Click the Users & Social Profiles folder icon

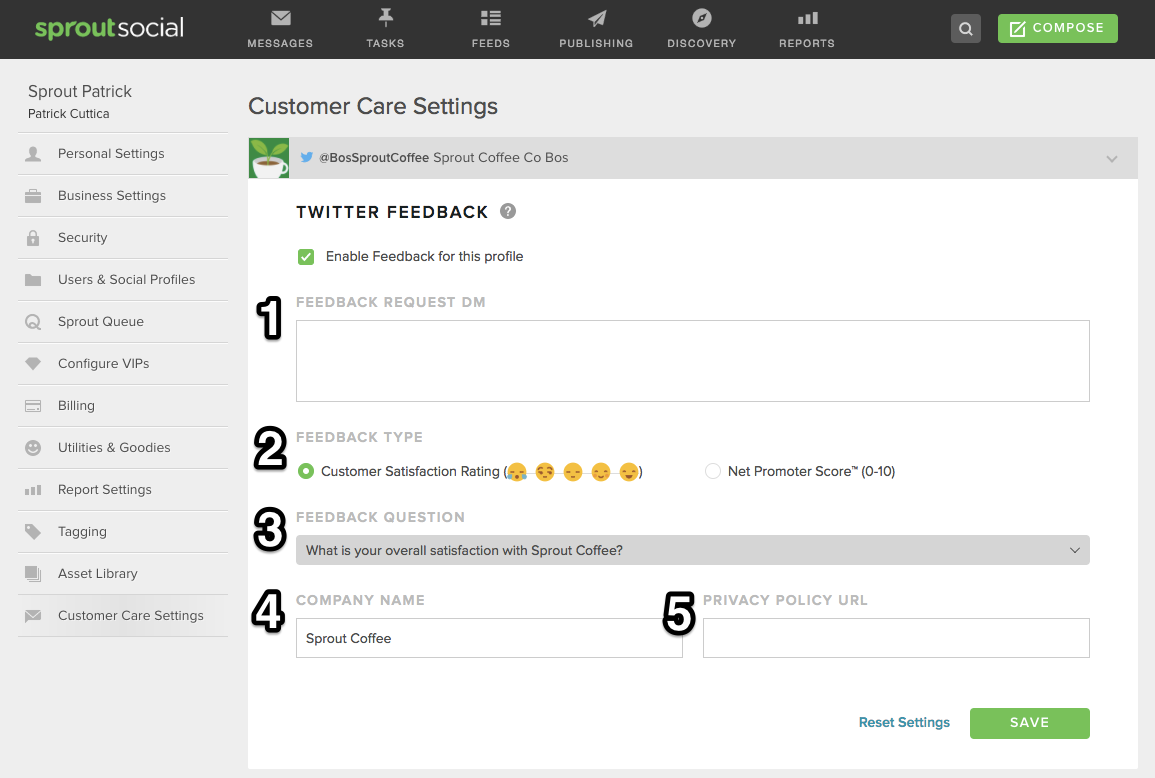33,280
